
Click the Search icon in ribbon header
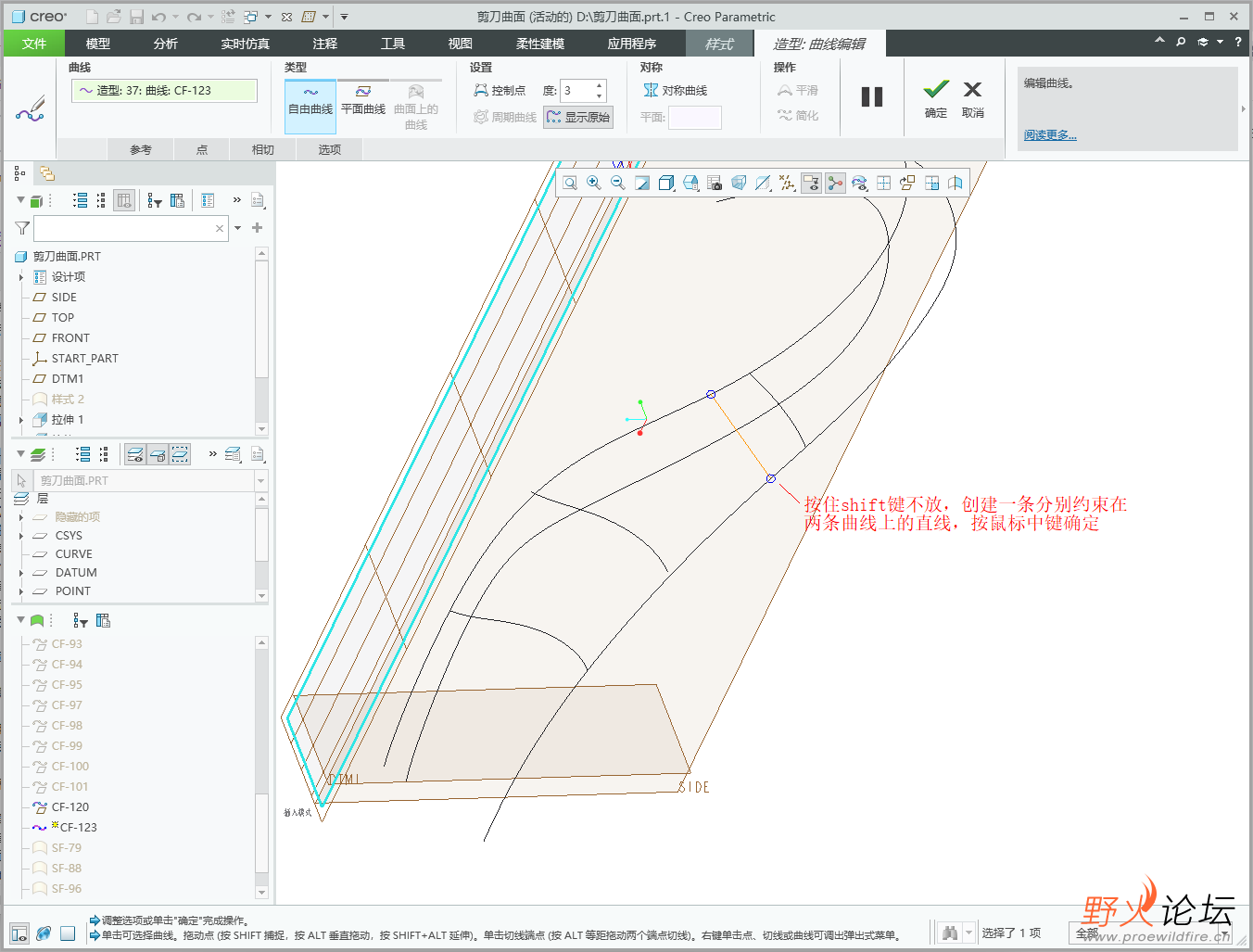1181,42
